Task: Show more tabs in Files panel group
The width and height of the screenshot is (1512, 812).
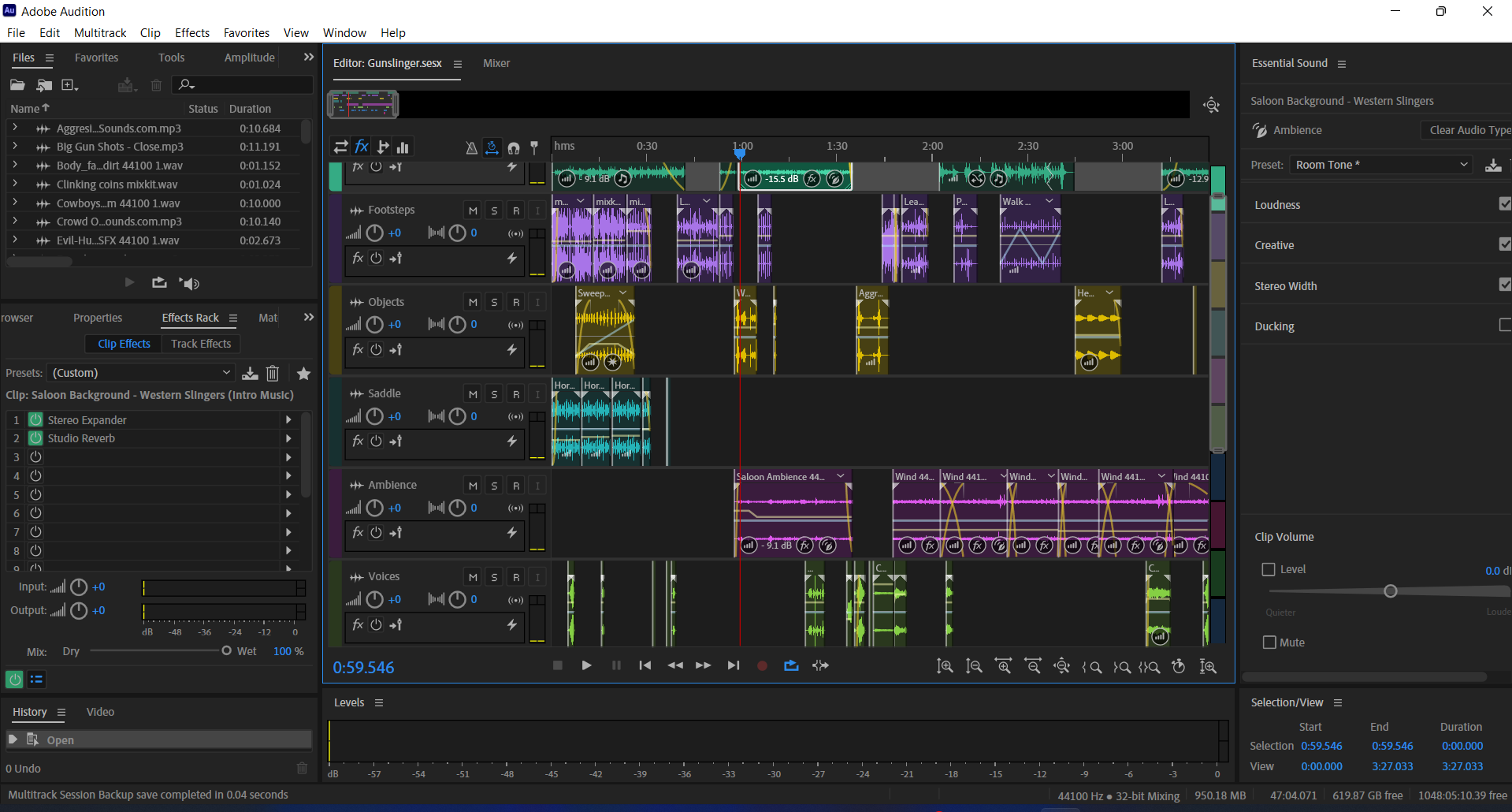Action: pos(308,57)
